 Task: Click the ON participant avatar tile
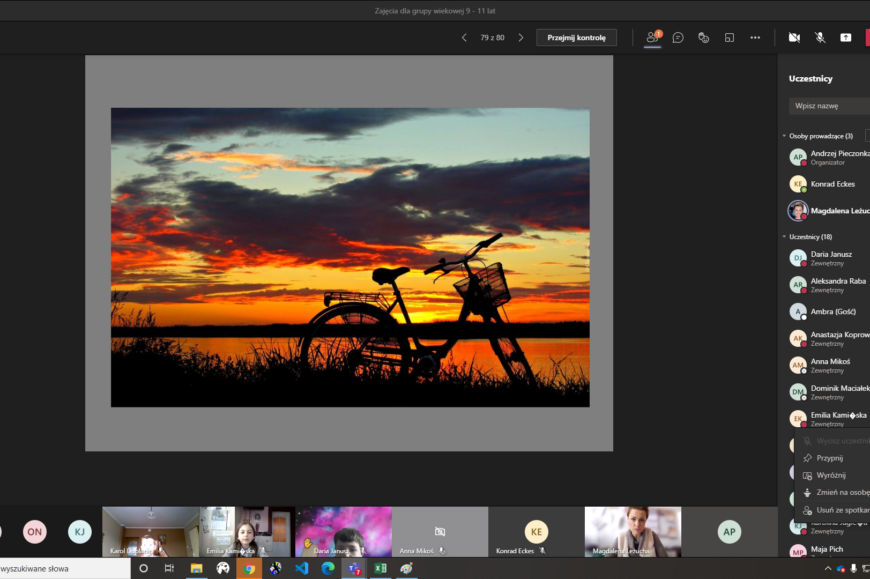coord(34,532)
